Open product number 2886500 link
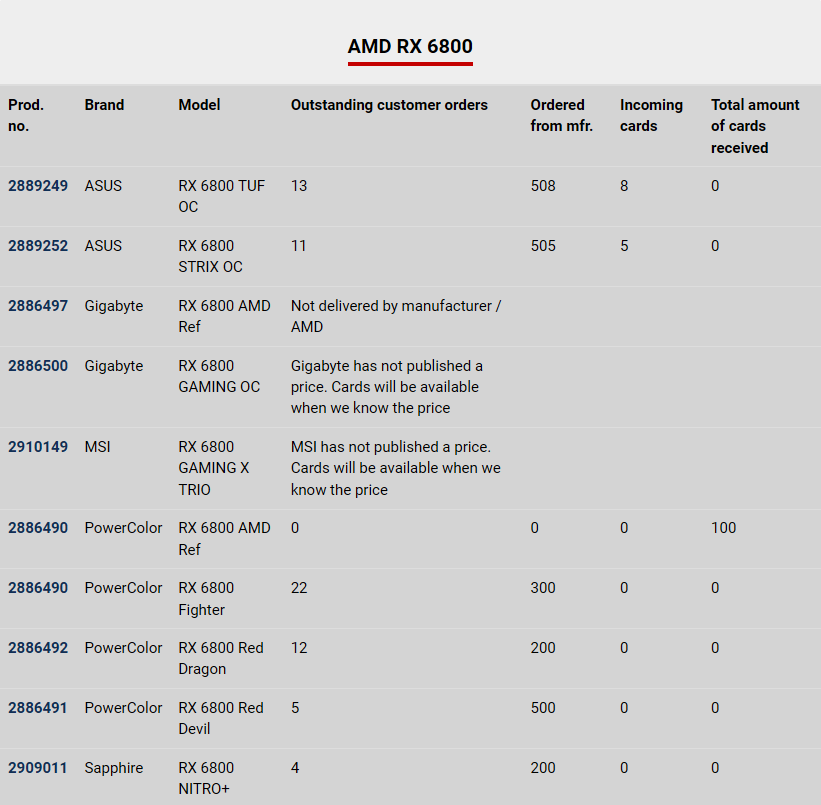821x805 pixels. 38,366
